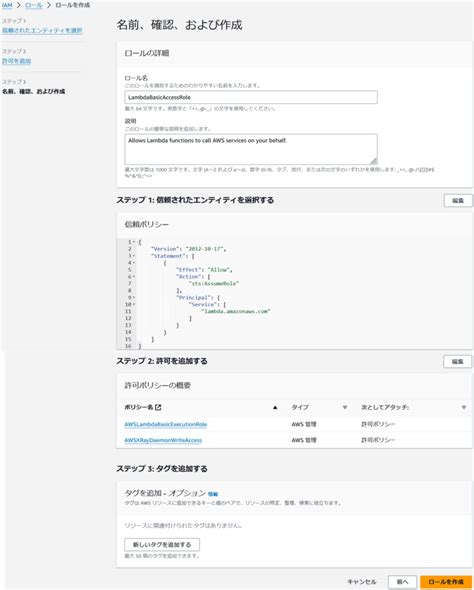Click "sts:AssumeRole" text in policy editor
Viewport: 474px width, 590px height.
[x=214, y=284]
